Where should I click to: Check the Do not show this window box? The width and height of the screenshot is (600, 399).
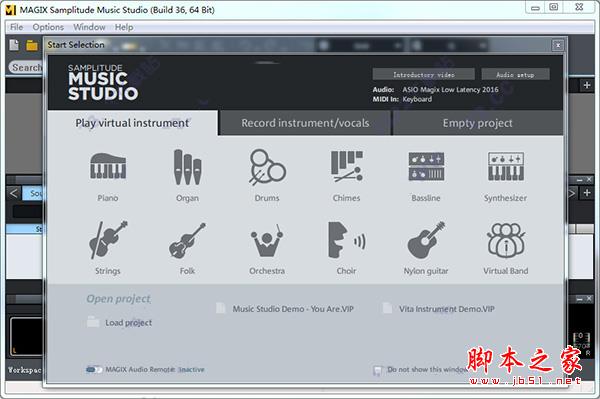click(377, 370)
